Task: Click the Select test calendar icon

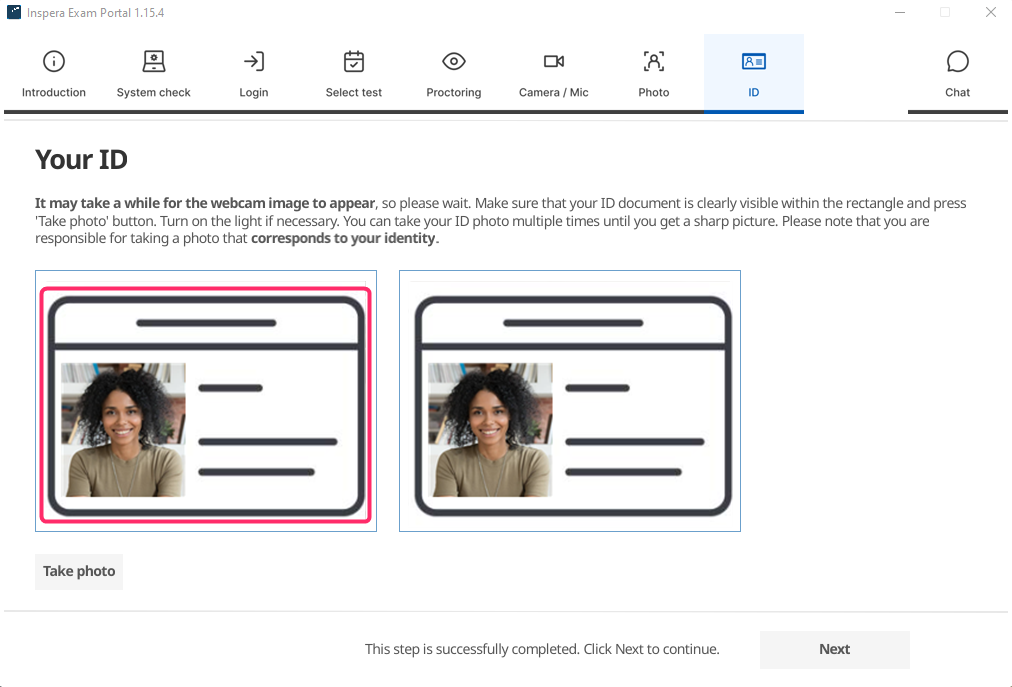Action: (x=354, y=62)
